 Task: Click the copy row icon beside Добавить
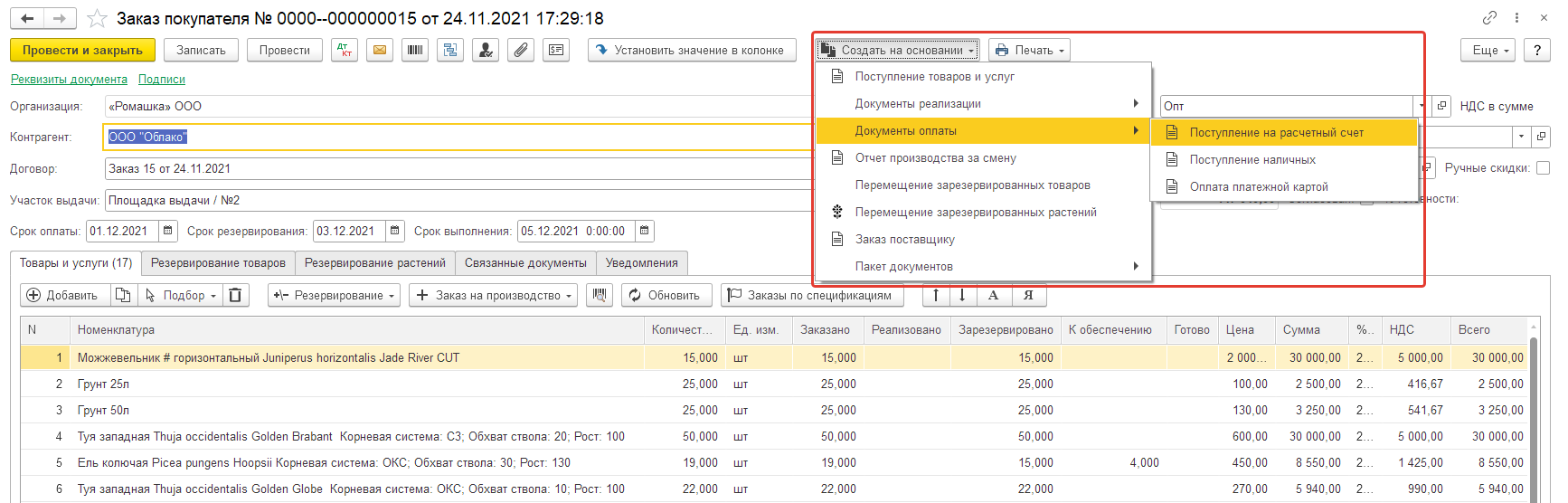tap(123, 295)
